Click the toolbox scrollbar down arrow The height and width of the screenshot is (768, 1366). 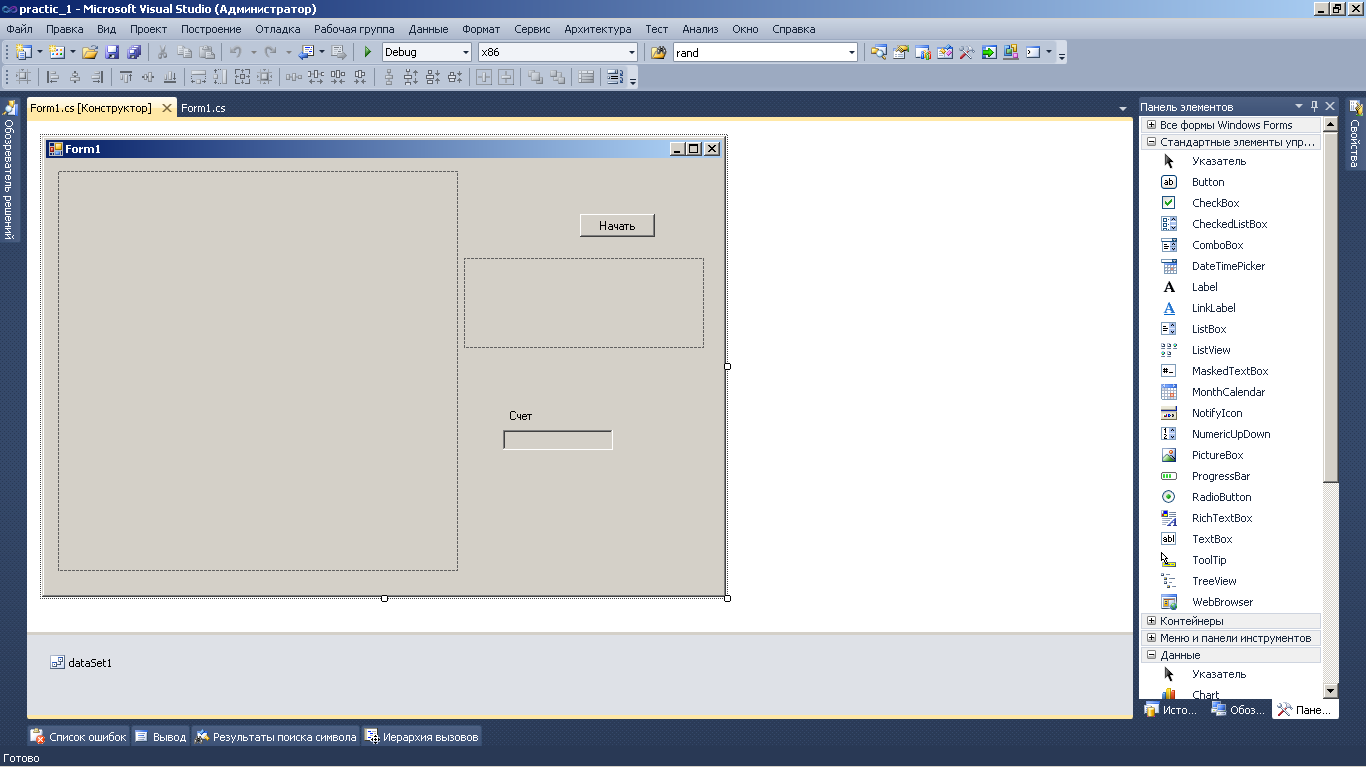click(1330, 690)
